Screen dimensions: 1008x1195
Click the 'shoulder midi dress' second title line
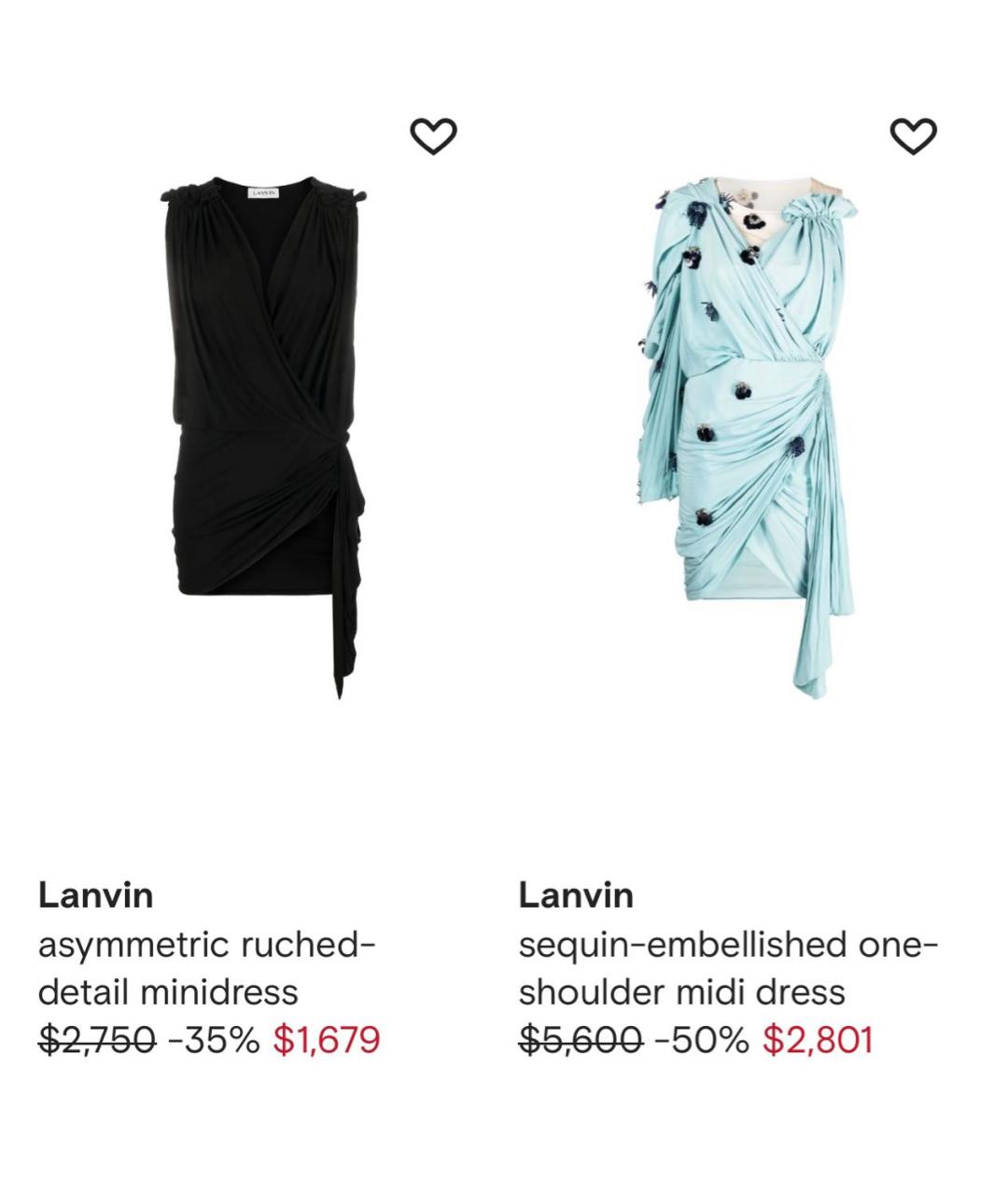pos(681,991)
